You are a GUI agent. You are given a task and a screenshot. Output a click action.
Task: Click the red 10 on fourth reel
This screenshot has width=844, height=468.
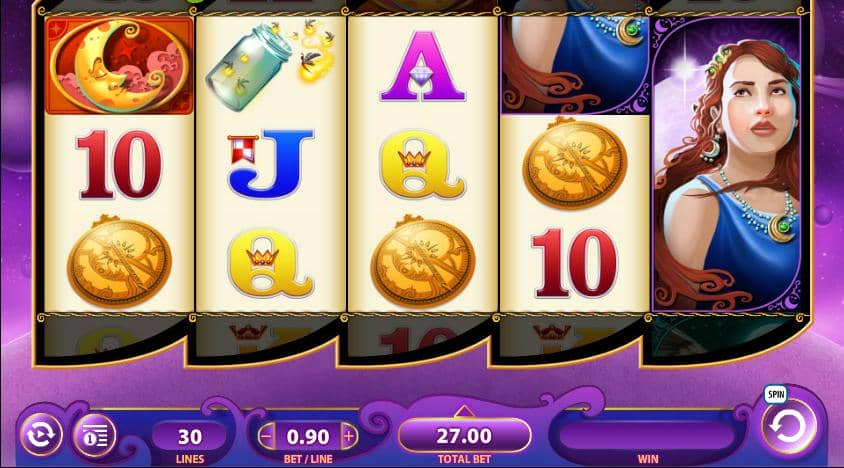tap(574, 263)
